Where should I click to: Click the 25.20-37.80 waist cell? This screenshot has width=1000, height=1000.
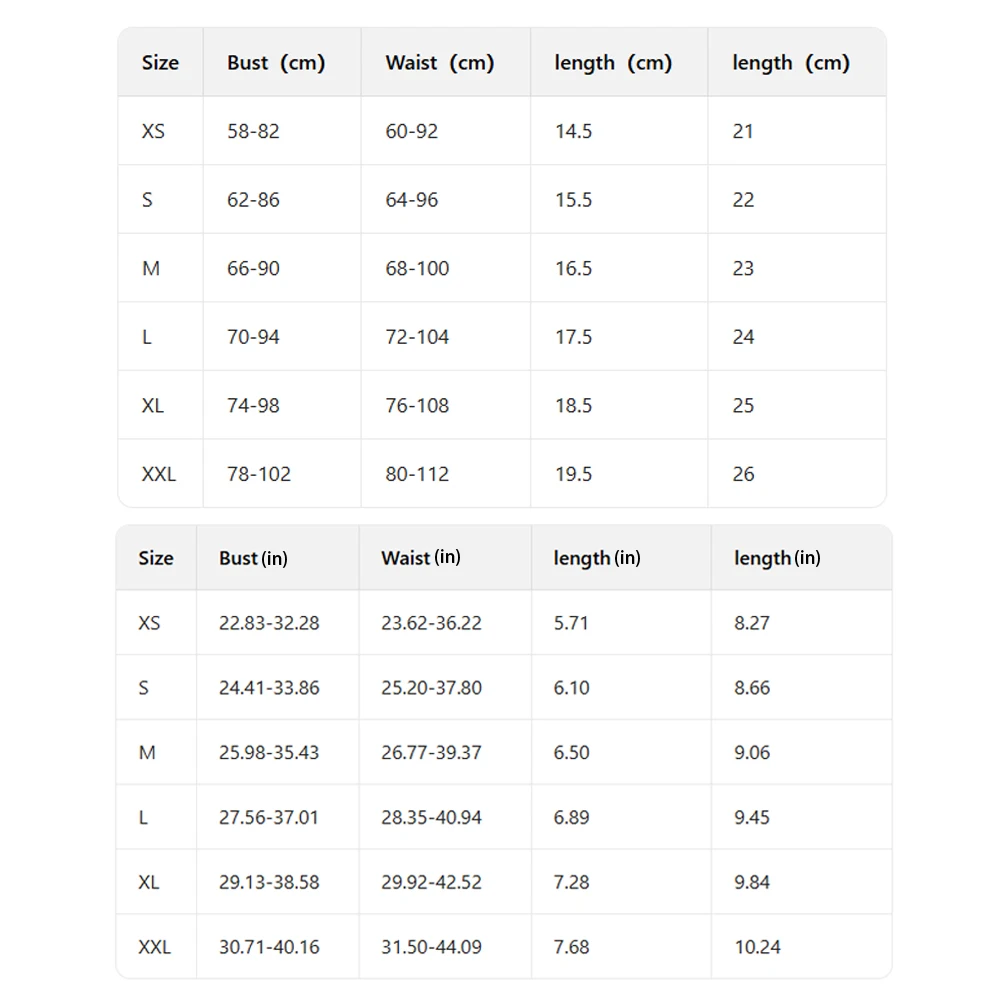(431, 688)
